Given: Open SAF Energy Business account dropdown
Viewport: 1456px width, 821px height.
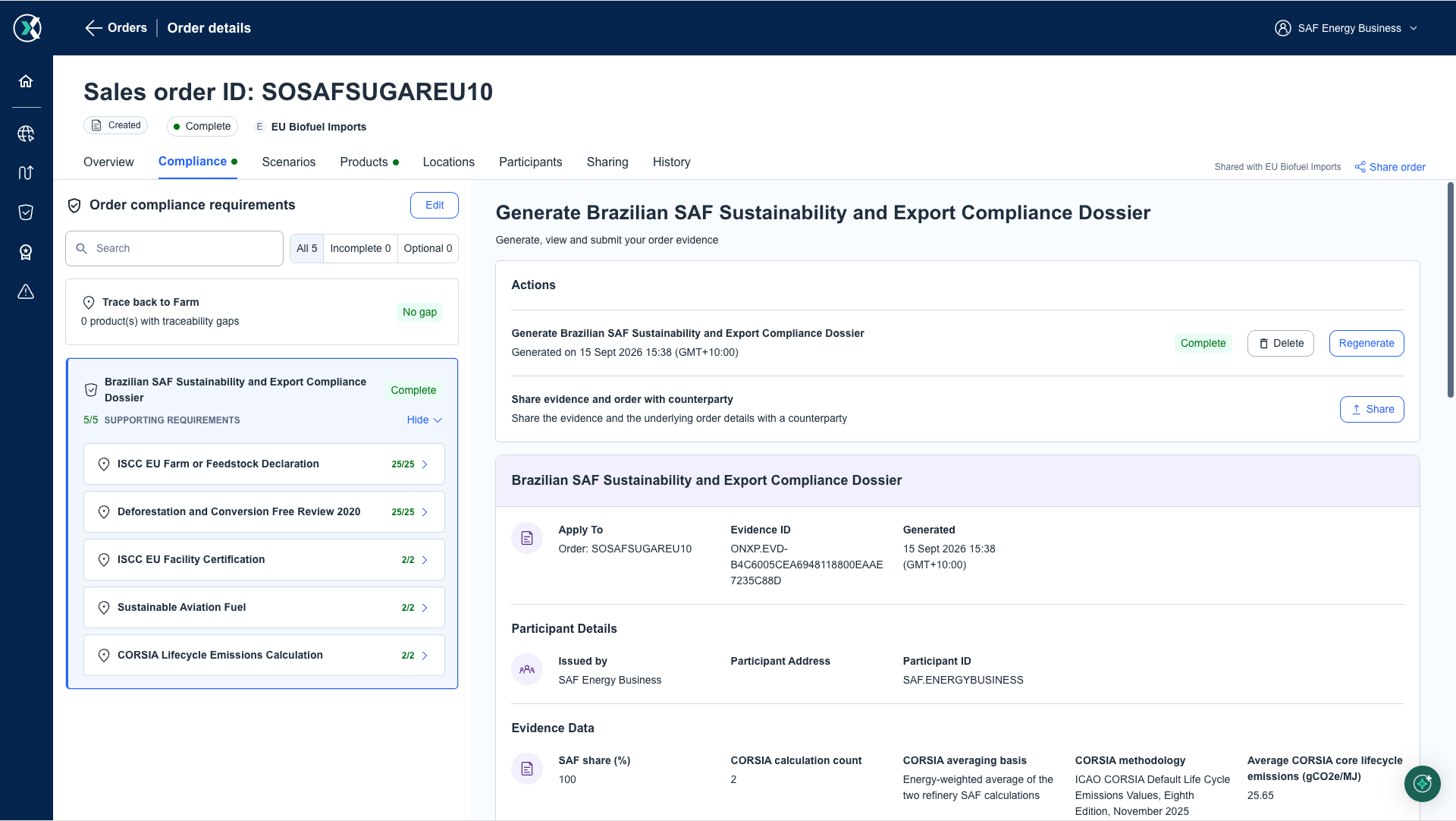Looking at the screenshot, I should (x=1346, y=28).
